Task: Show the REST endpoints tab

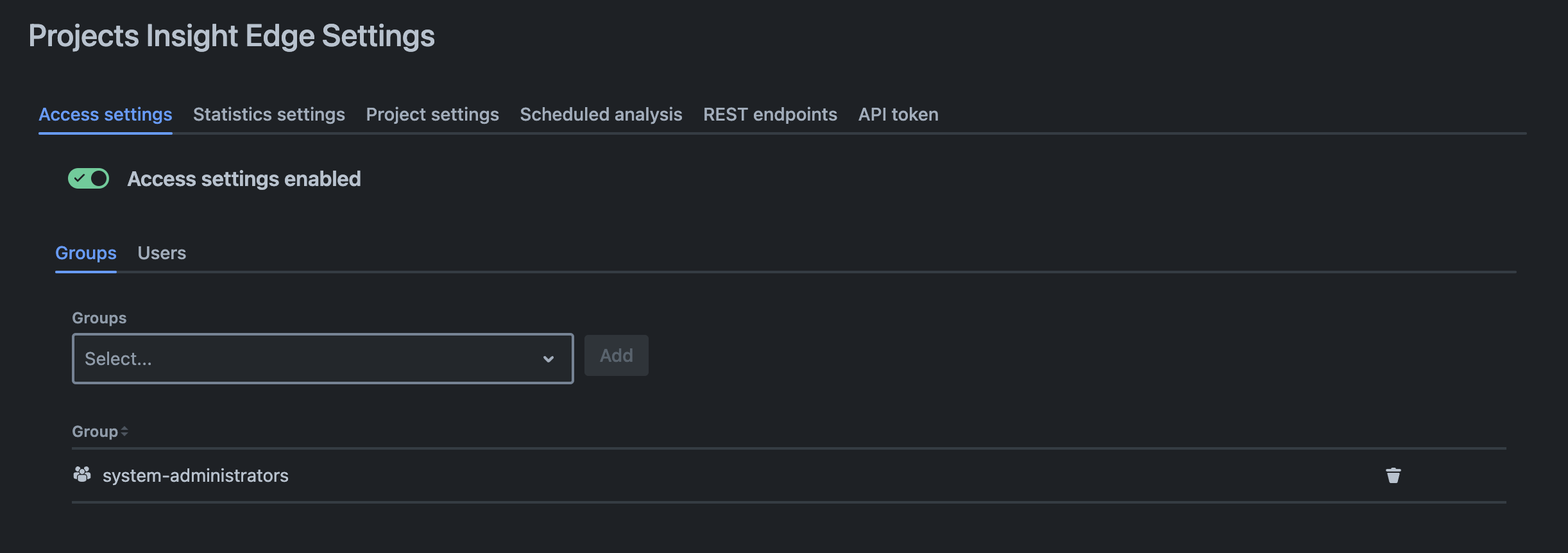Action: (x=770, y=114)
